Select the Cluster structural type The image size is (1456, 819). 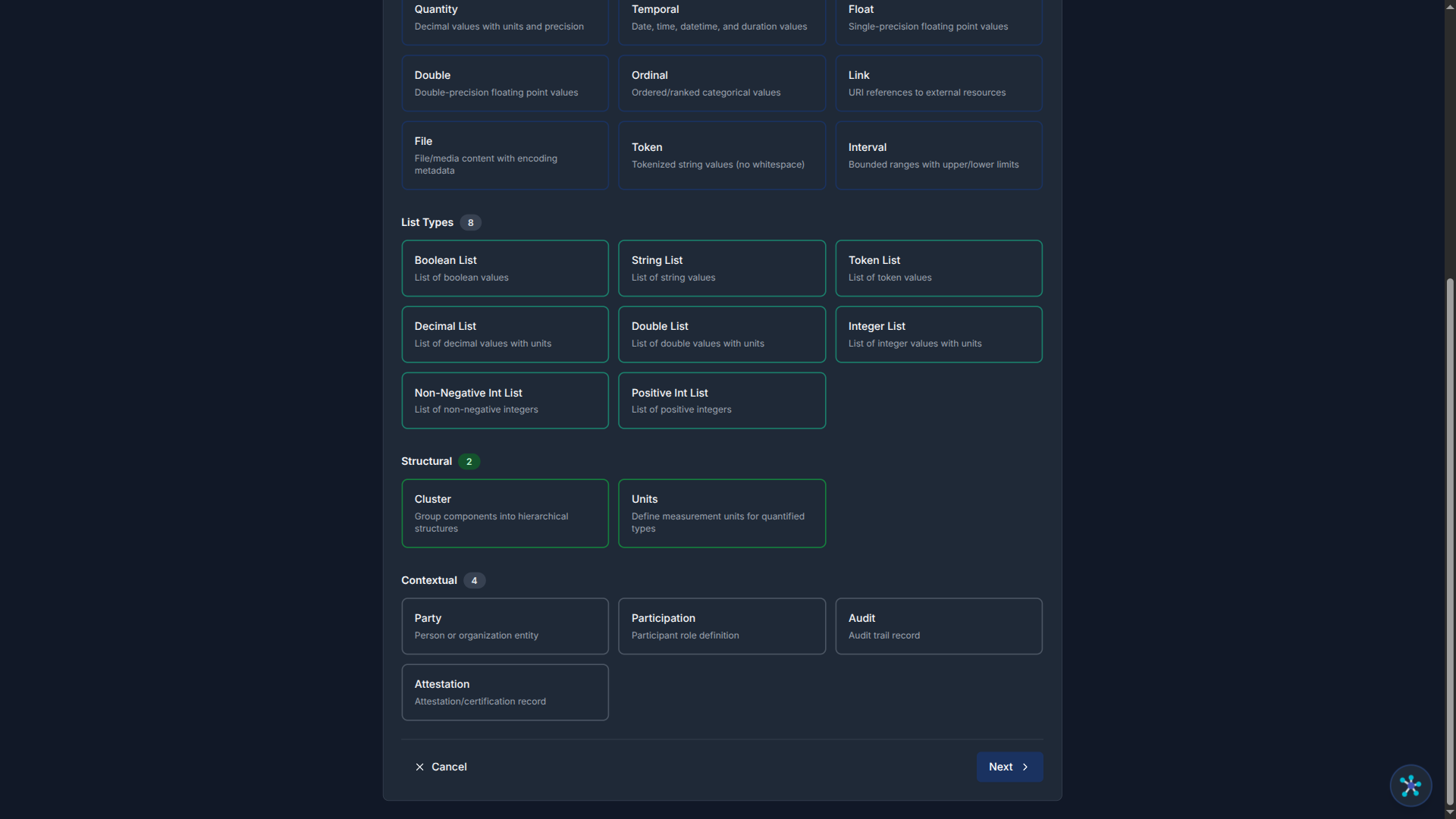point(504,513)
